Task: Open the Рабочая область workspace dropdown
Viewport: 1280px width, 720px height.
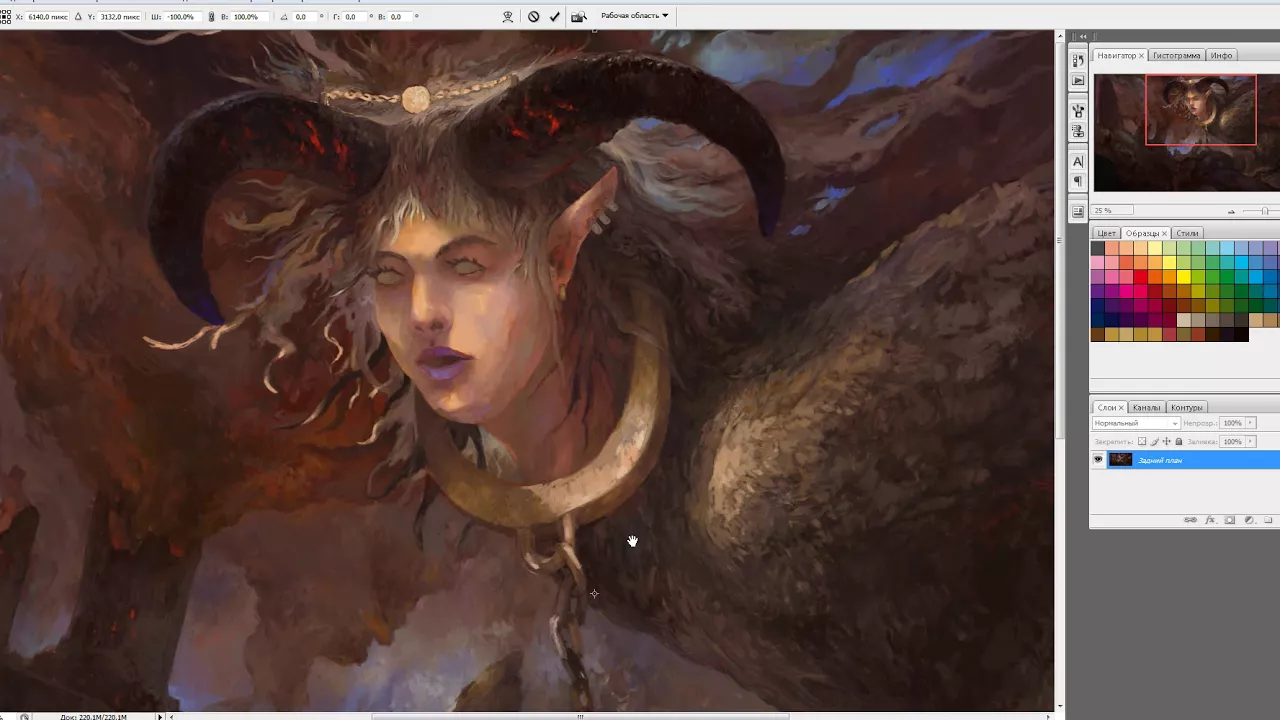Action: click(634, 16)
